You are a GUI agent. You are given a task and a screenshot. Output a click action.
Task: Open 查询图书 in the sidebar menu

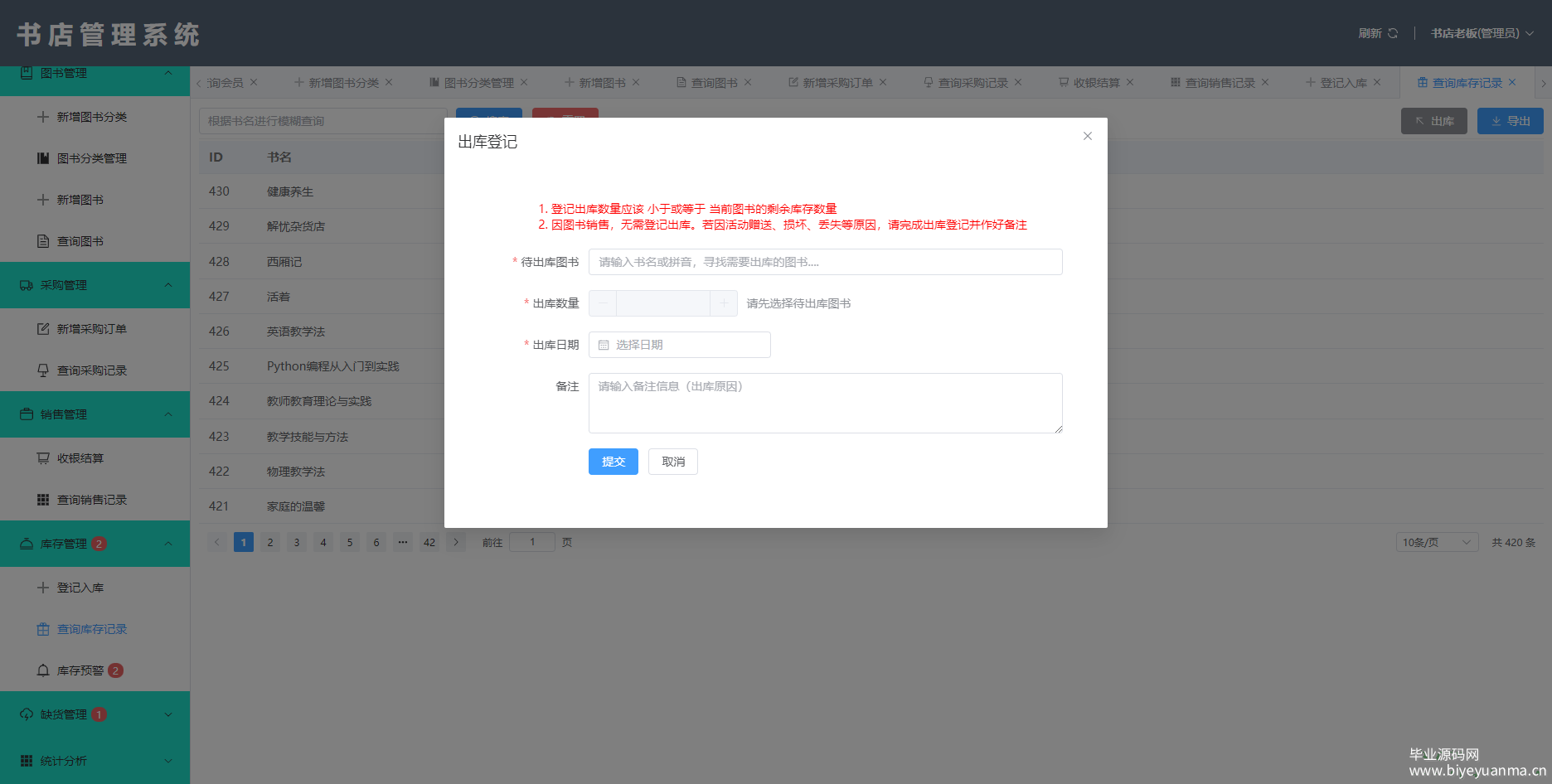(x=80, y=241)
